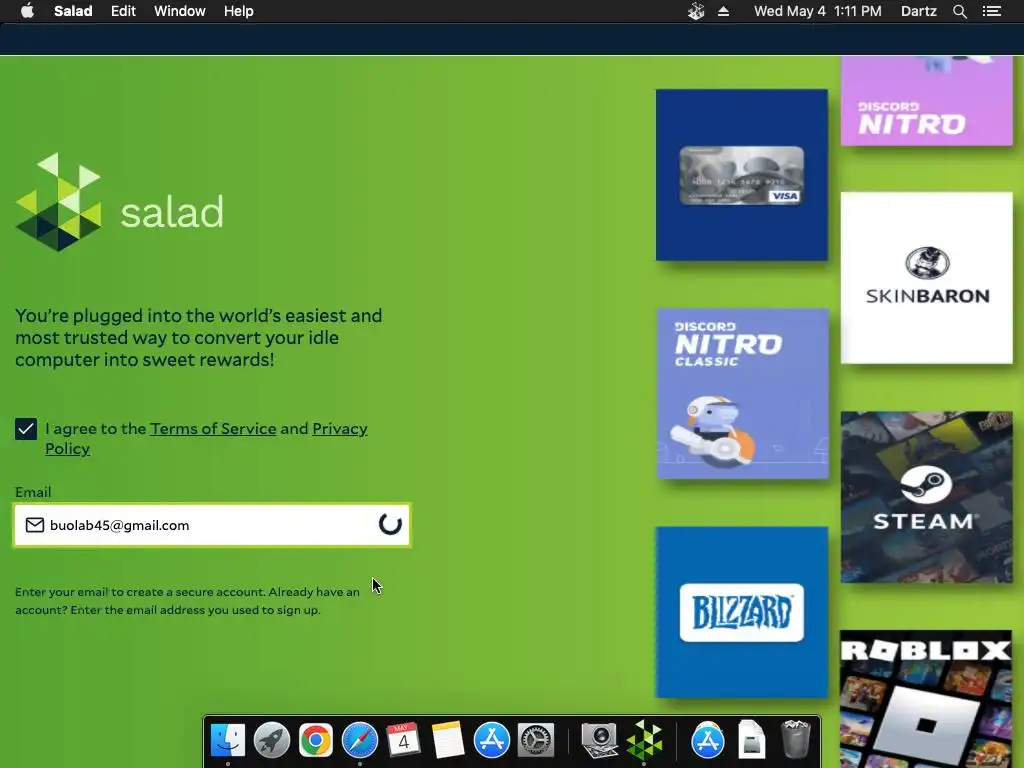Launch Google Chrome from the Dock
This screenshot has height=768, width=1024.
tap(315, 741)
